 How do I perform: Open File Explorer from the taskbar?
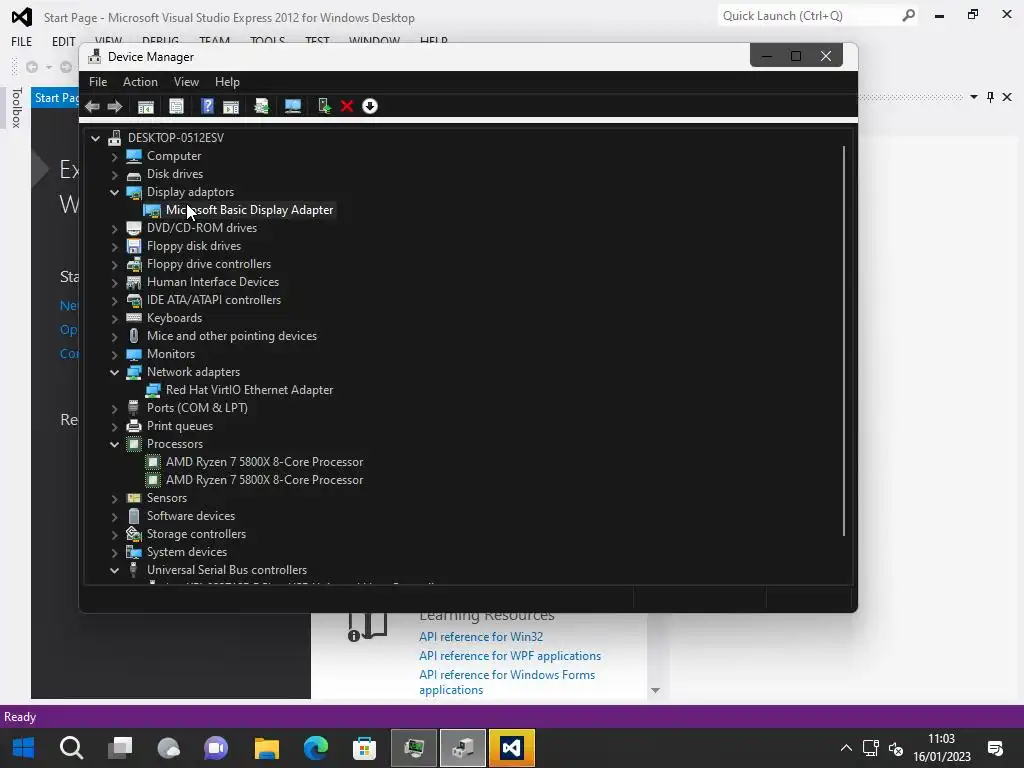coord(266,748)
